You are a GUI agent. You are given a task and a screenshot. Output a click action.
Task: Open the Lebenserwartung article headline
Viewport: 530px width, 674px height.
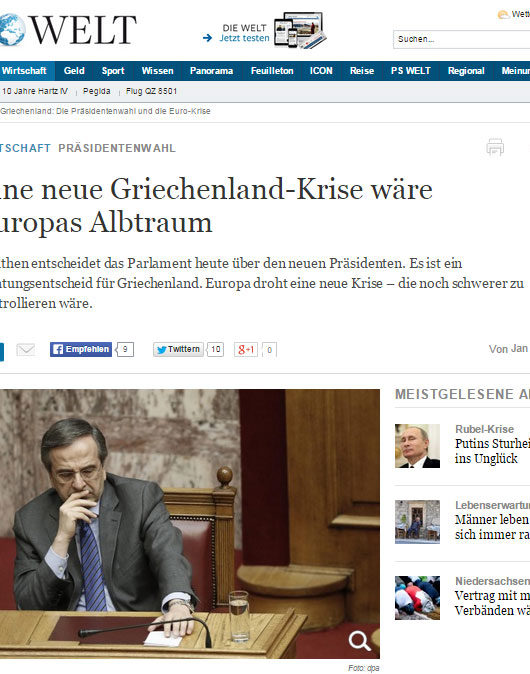[492, 527]
